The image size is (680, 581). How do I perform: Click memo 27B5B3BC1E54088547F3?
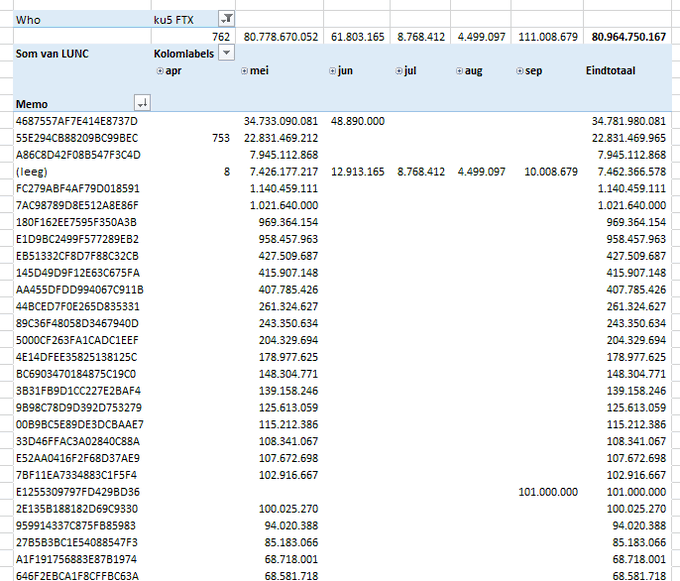click(77, 543)
